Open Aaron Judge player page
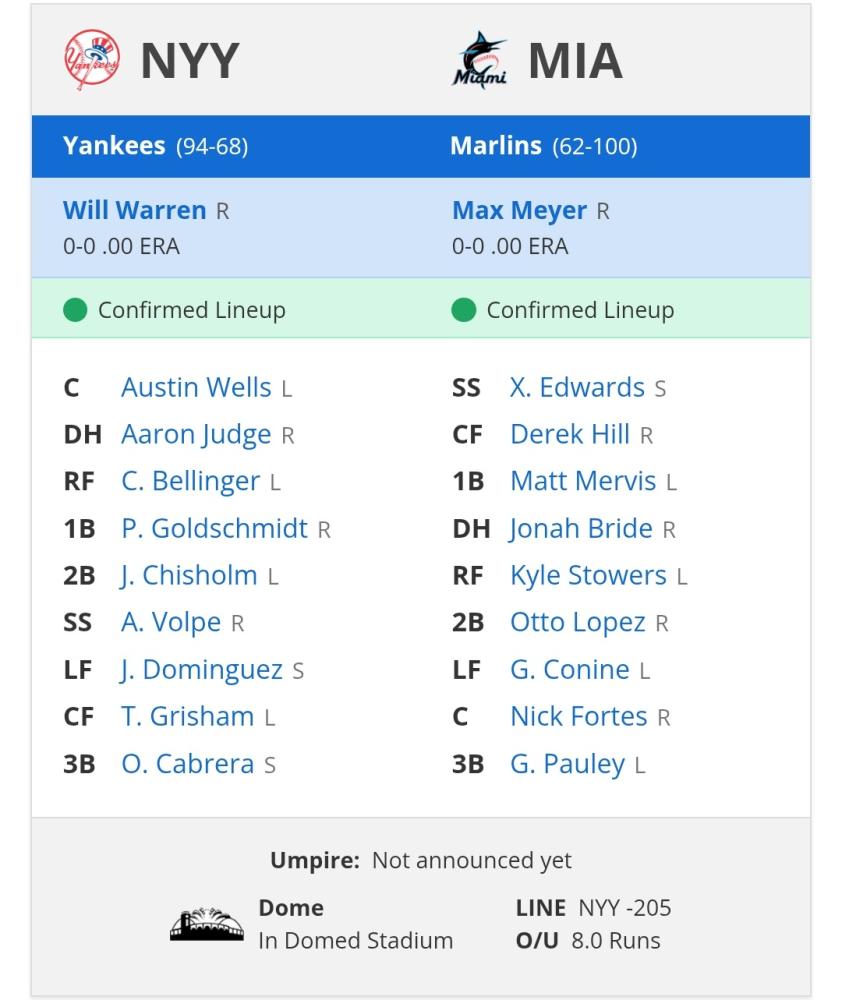The height and width of the screenshot is (1000, 842). [x=196, y=435]
